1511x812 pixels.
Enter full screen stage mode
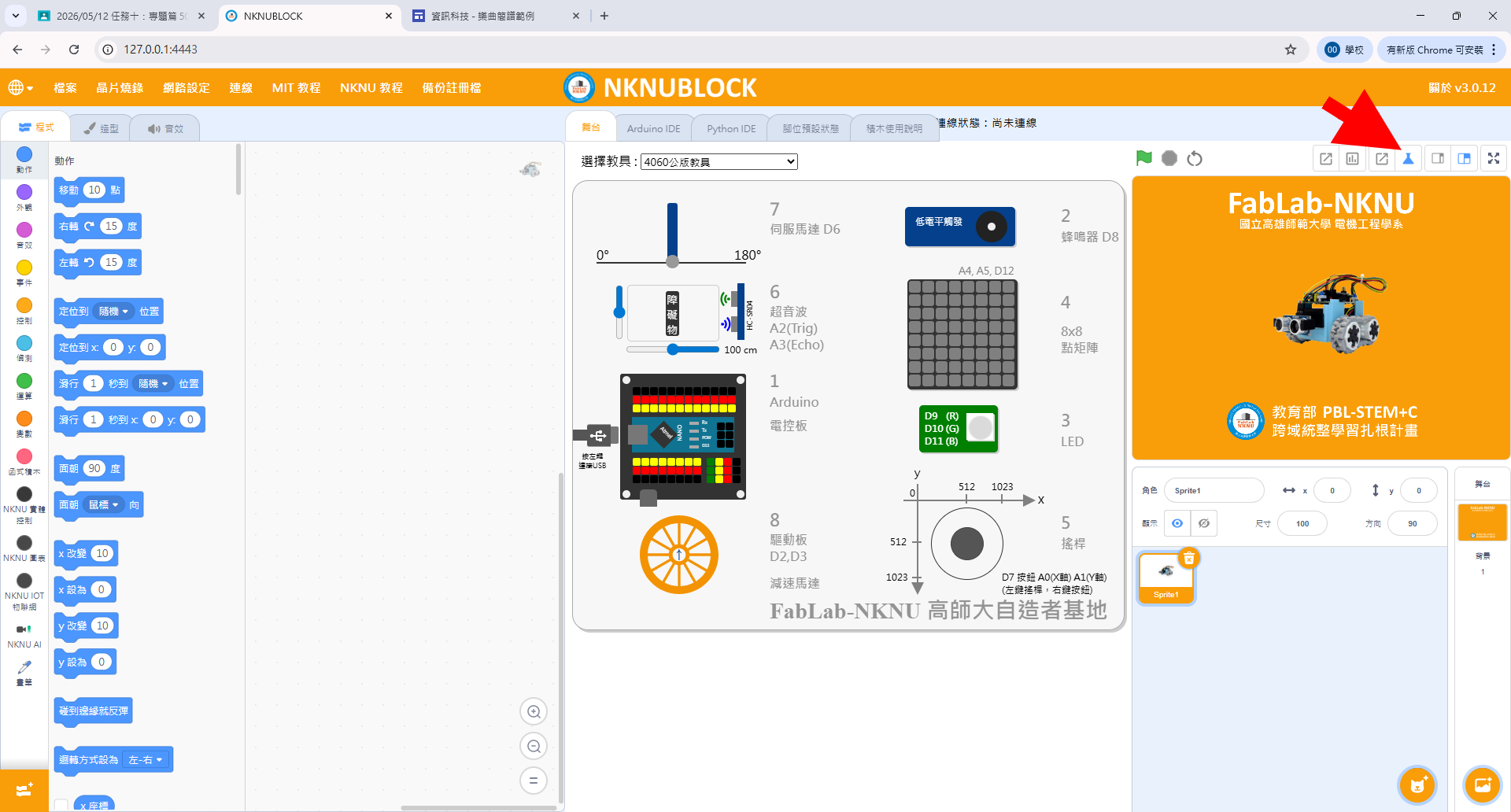coord(1493,158)
